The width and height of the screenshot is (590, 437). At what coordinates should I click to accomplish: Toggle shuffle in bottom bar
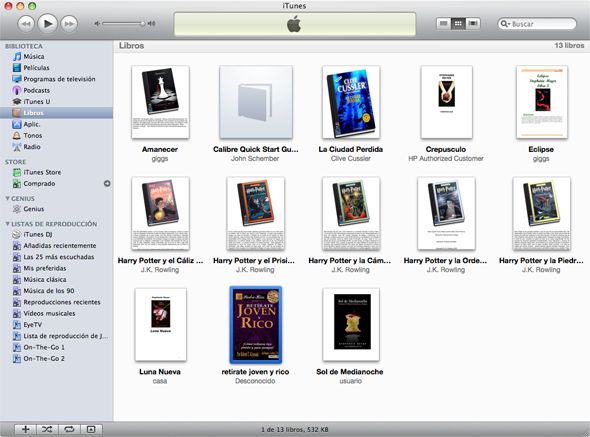point(47,429)
